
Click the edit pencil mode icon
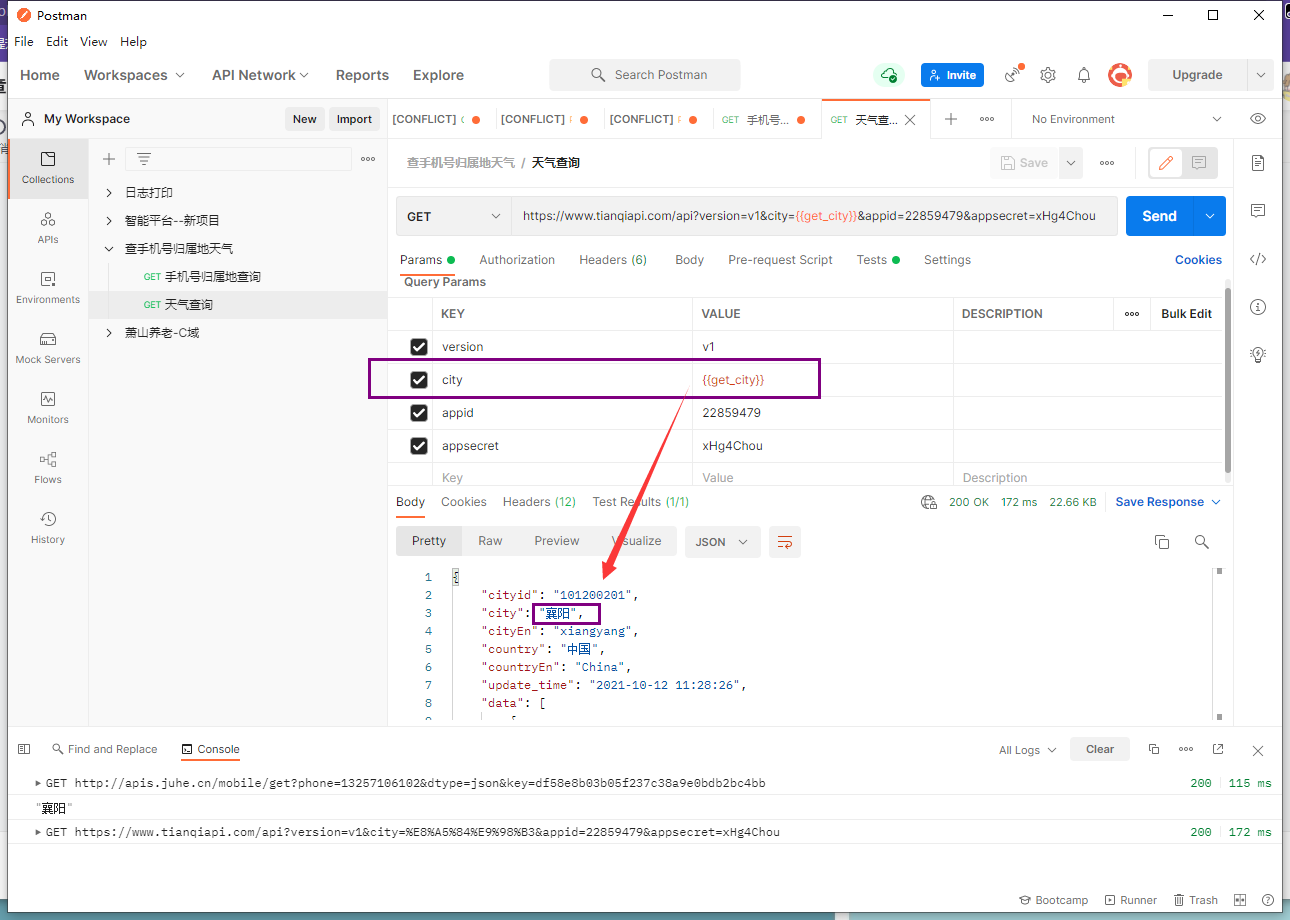point(1166,163)
